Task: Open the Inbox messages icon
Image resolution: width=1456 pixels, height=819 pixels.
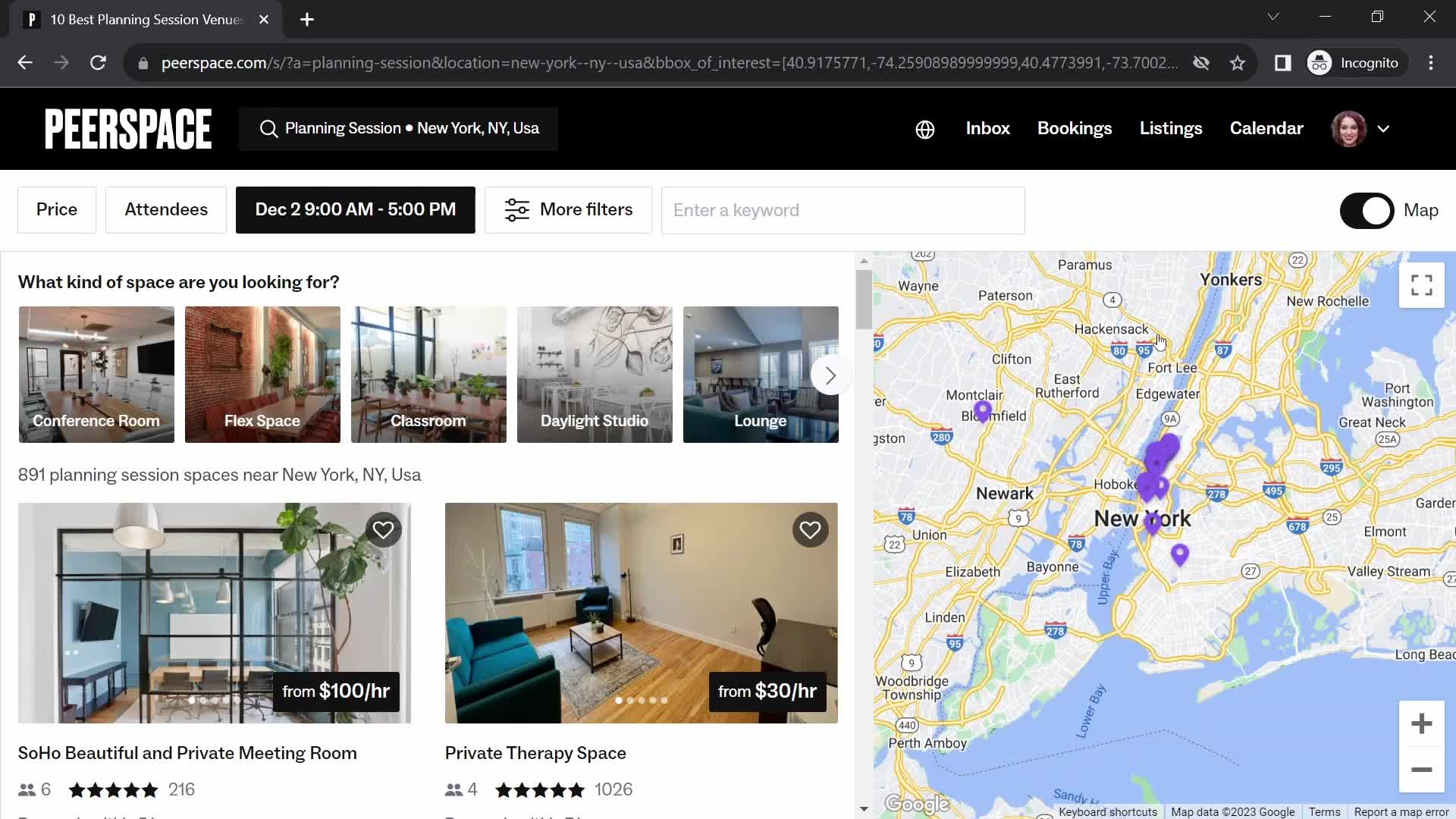Action: 987,128
